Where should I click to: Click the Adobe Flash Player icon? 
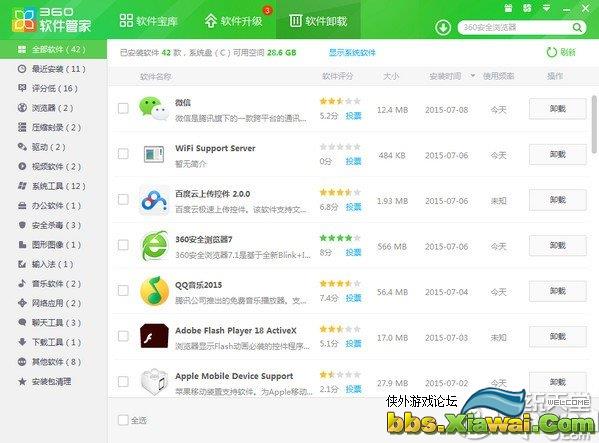click(154, 336)
